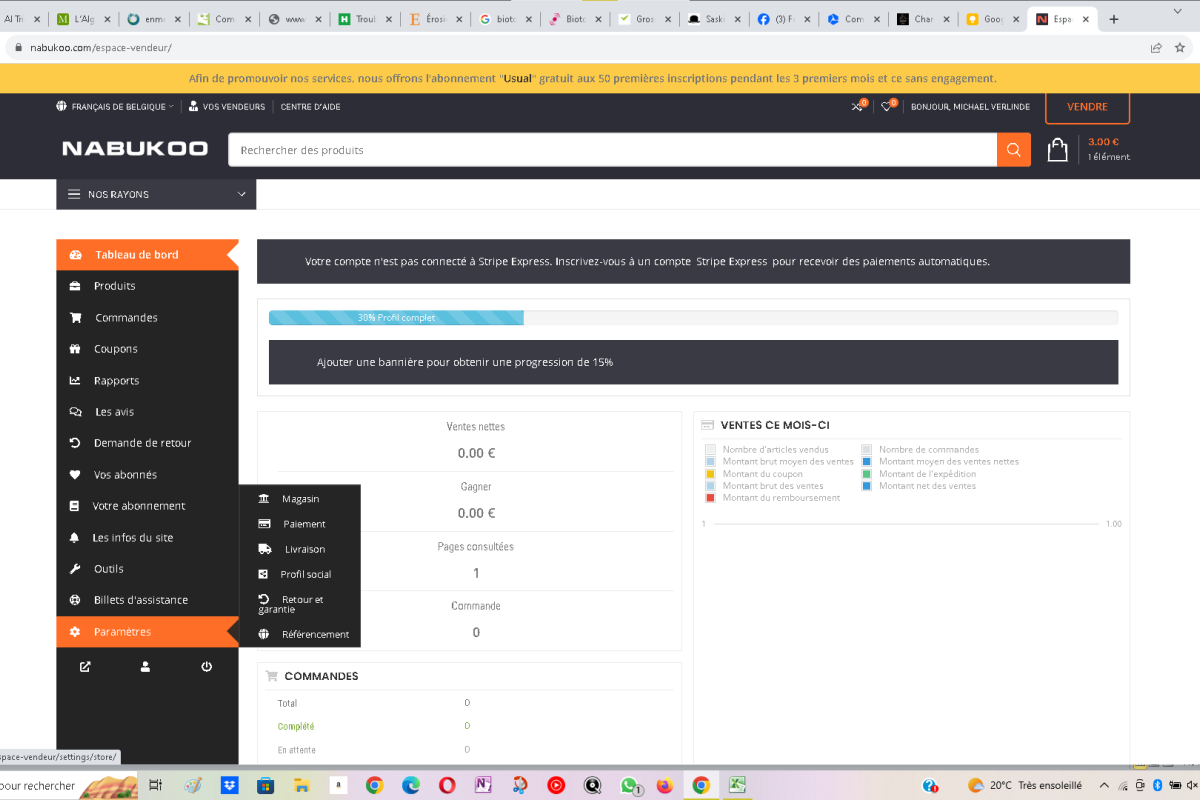
Task: Open the wishlist heart icon in header
Action: (x=886, y=107)
